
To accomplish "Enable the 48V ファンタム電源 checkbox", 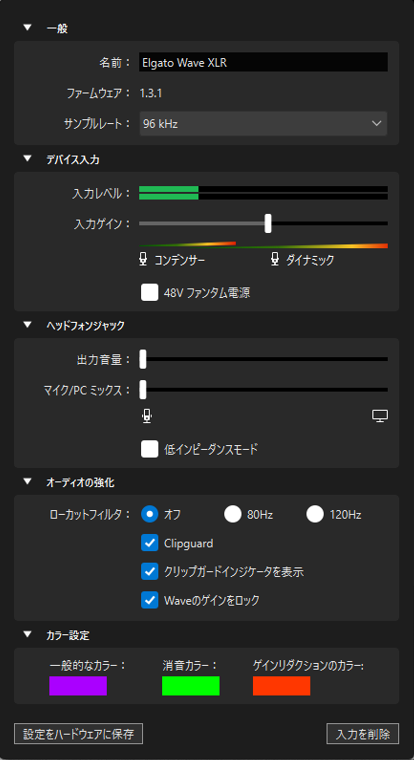I will click(150, 293).
